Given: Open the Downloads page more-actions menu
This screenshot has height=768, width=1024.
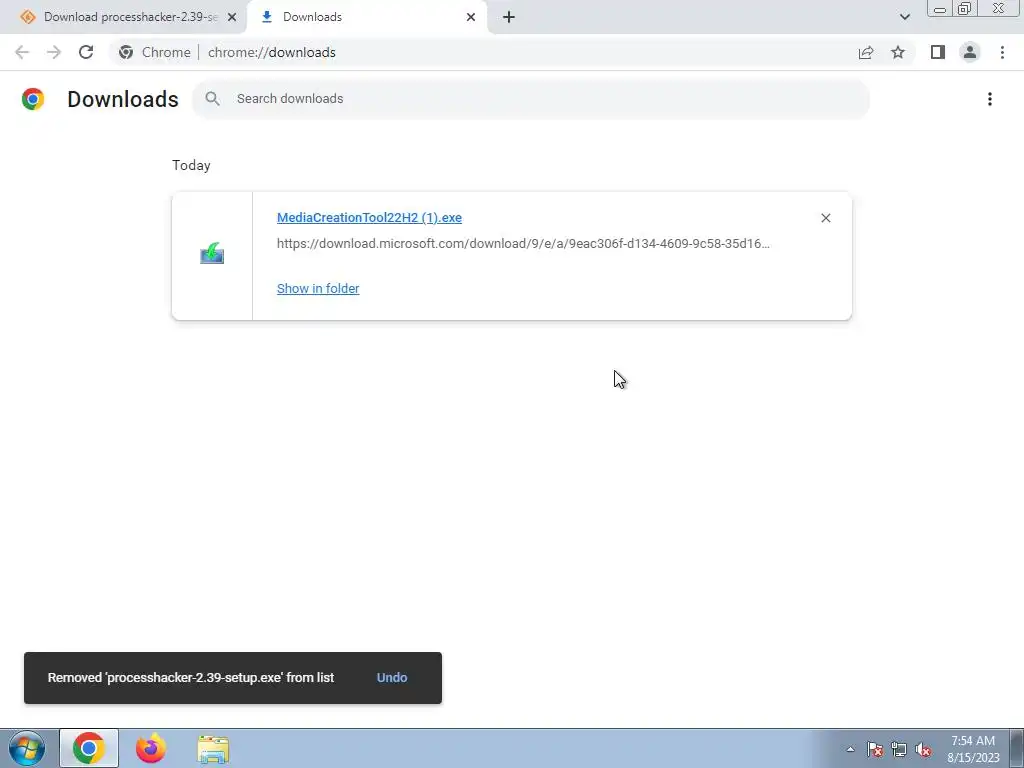Looking at the screenshot, I should [x=990, y=99].
